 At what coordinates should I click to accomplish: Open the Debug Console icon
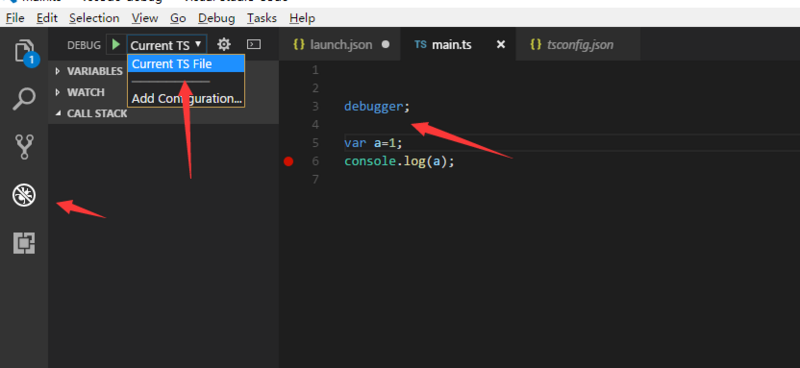[x=254, y=44]
